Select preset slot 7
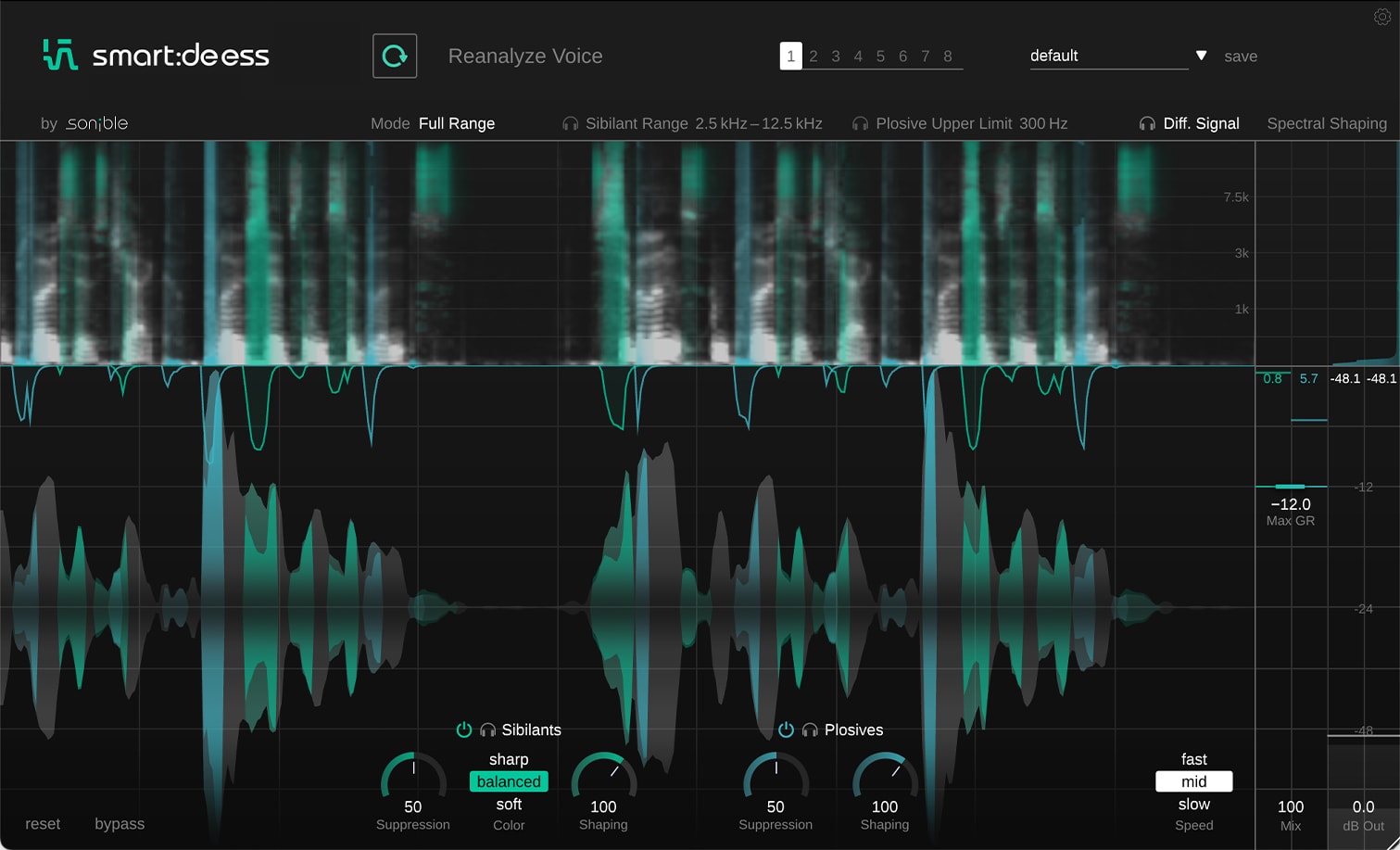 point(925,57)
